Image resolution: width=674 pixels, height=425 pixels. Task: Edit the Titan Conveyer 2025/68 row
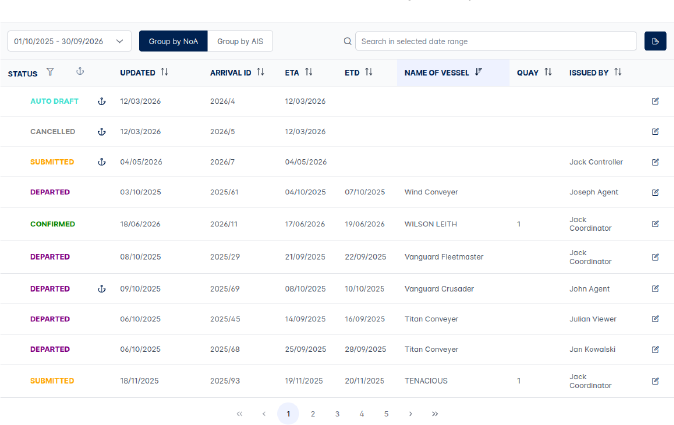pos(655,349)
